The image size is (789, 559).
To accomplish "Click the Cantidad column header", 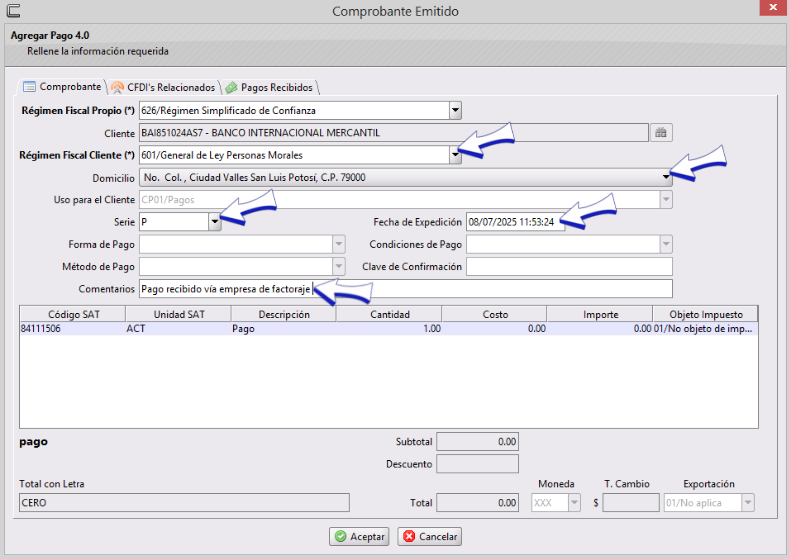I will (389, 314).
